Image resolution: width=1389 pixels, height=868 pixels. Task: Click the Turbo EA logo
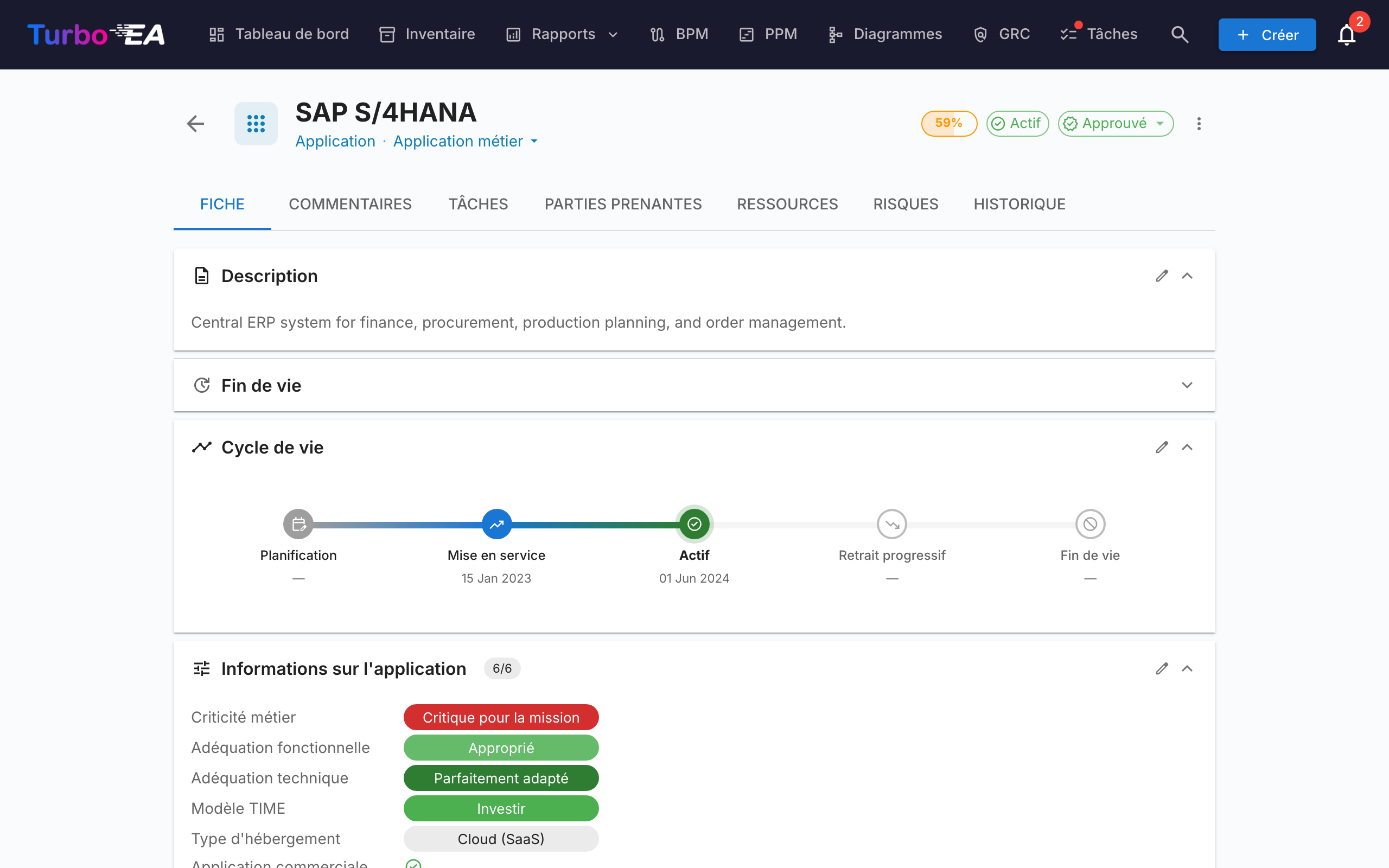point(96,34)
